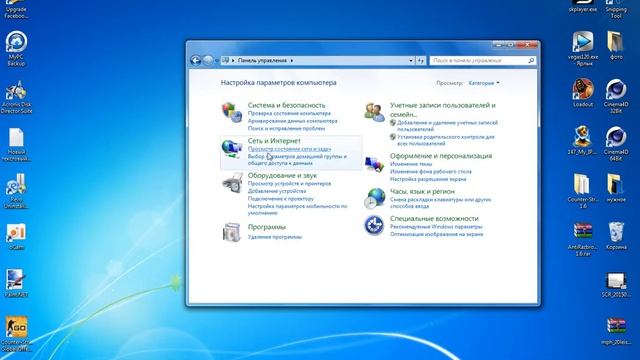Open Изменение фона рабочего стола link

[431, 171]
